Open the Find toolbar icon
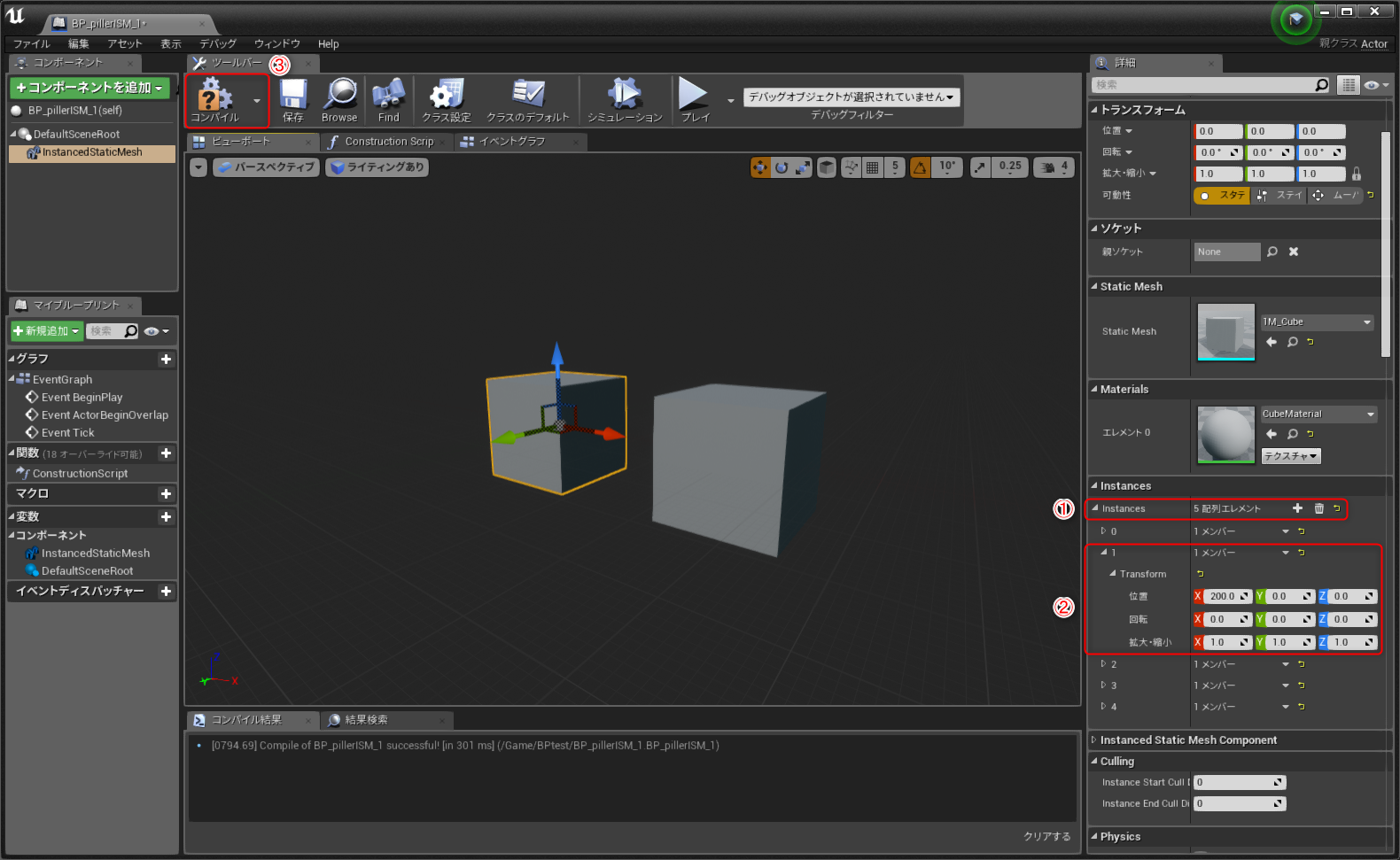This screenshot has width=1400, height=860. 389,100
